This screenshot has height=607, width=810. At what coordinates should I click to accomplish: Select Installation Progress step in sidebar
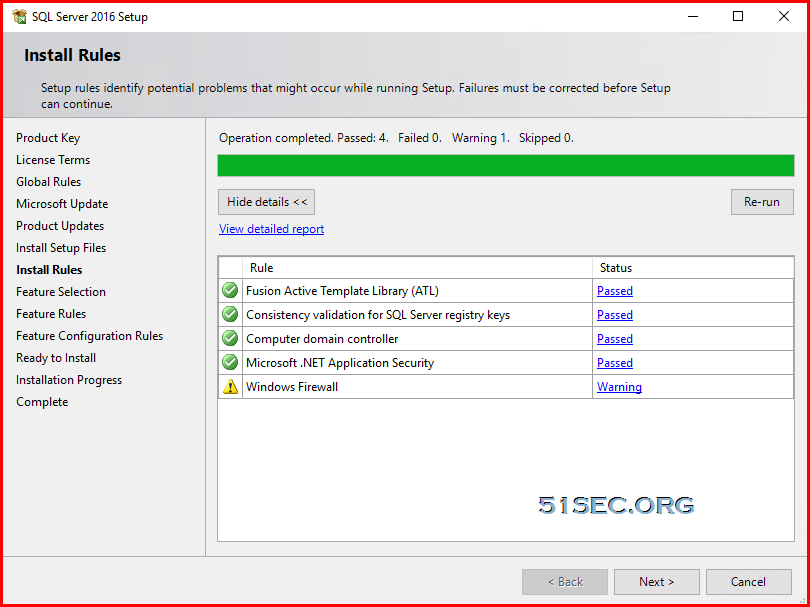click(x=69, y=380)
